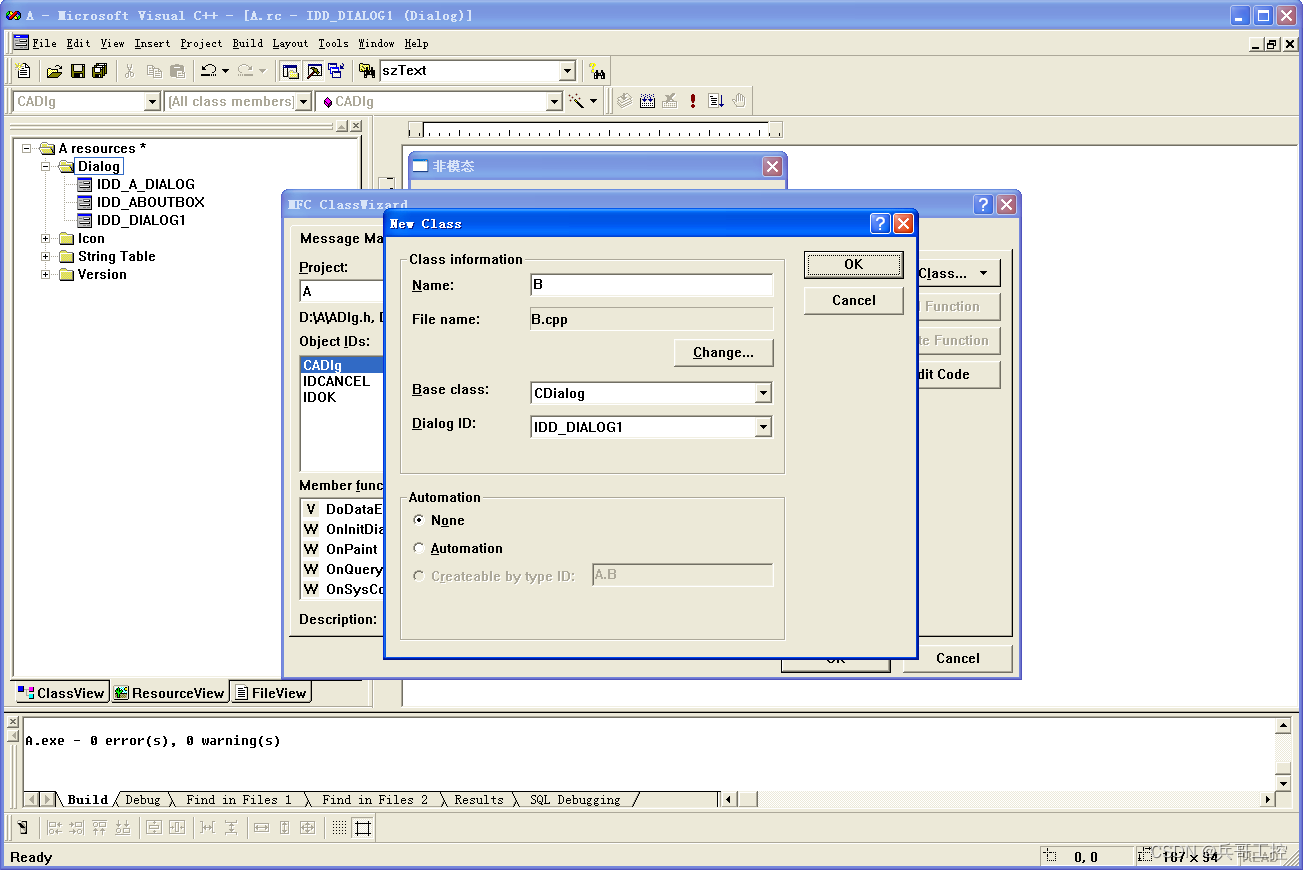This screenshot has width=1303, height=870.
Task: Open the Build menu
Action: click(x=247, y=43)
